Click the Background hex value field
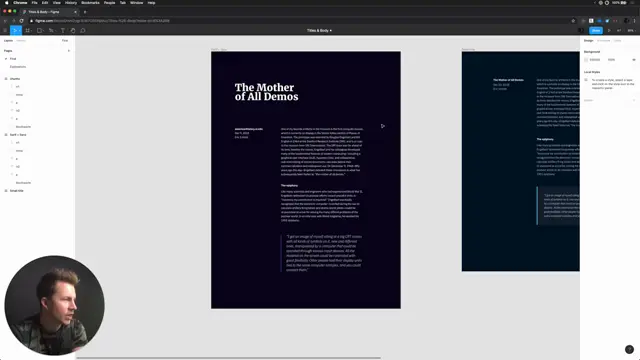This screenshot has height=360, width=640. coord(595,60)
